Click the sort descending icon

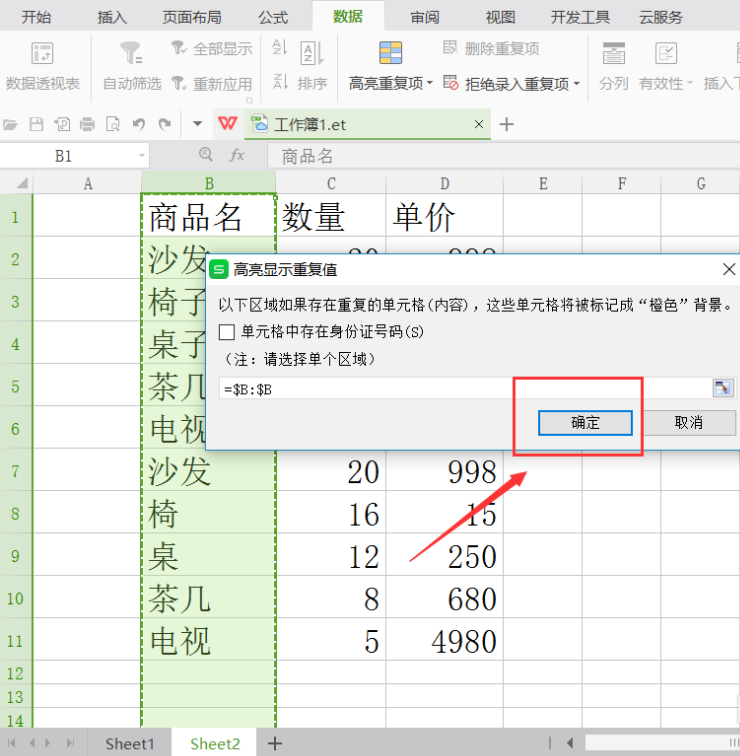280,82
